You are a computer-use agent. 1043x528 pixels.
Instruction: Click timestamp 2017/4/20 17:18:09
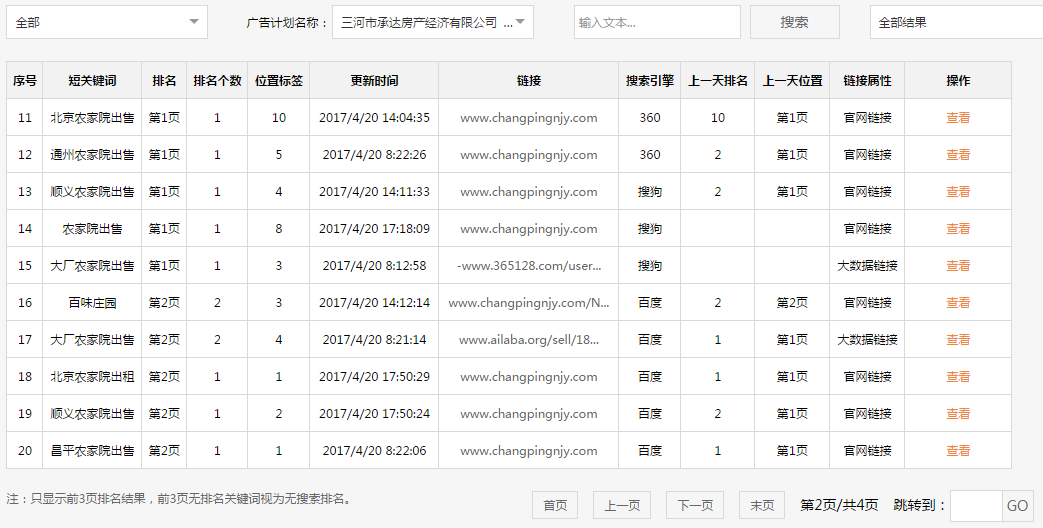tap(374, 229)
